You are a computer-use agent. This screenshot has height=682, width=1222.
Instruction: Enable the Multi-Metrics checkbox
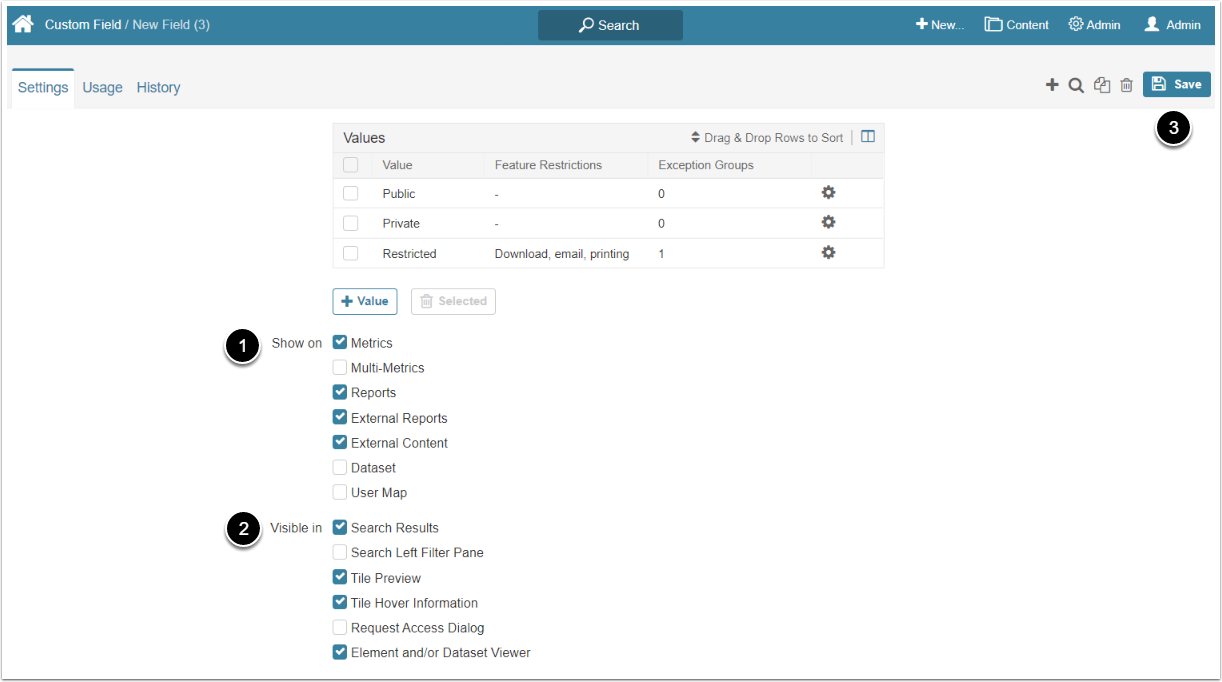(x=340, y=367)
